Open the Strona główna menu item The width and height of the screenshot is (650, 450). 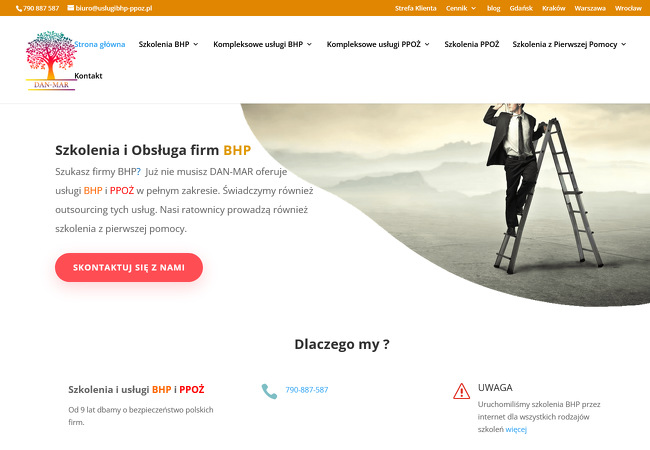[100, 44]
